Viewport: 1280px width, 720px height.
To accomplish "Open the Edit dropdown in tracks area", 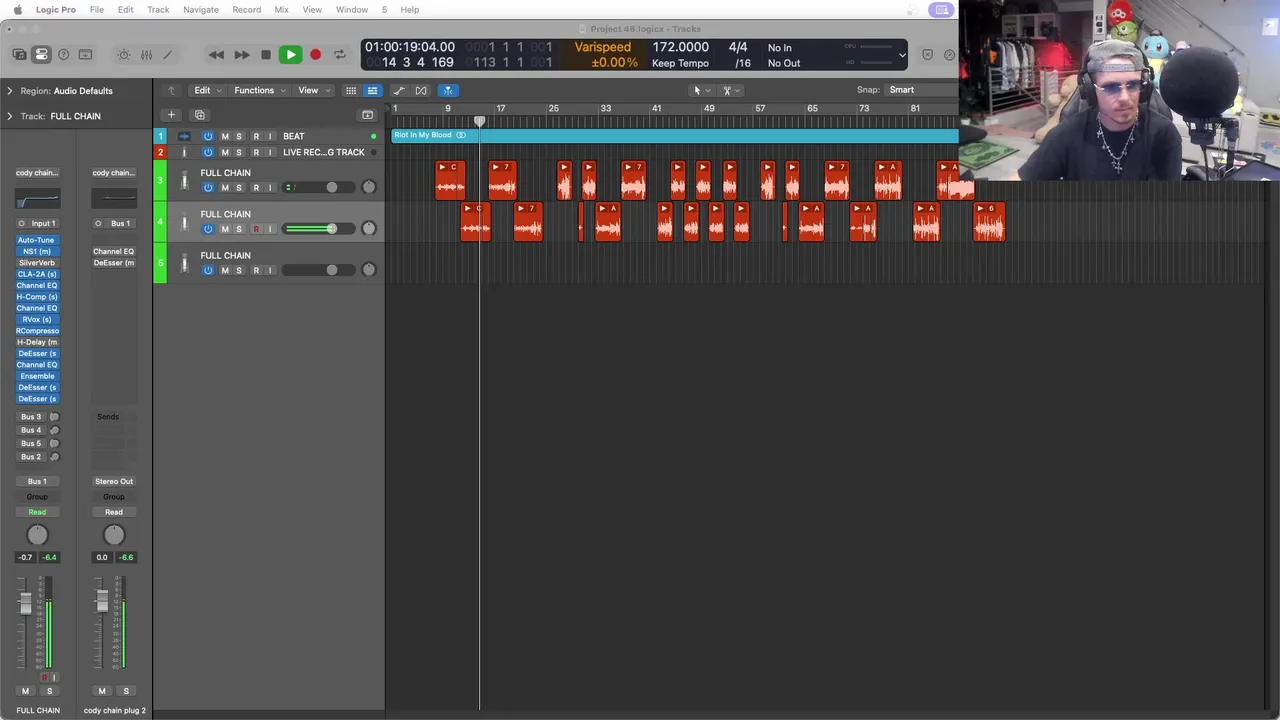I will (x=207, y=90).
